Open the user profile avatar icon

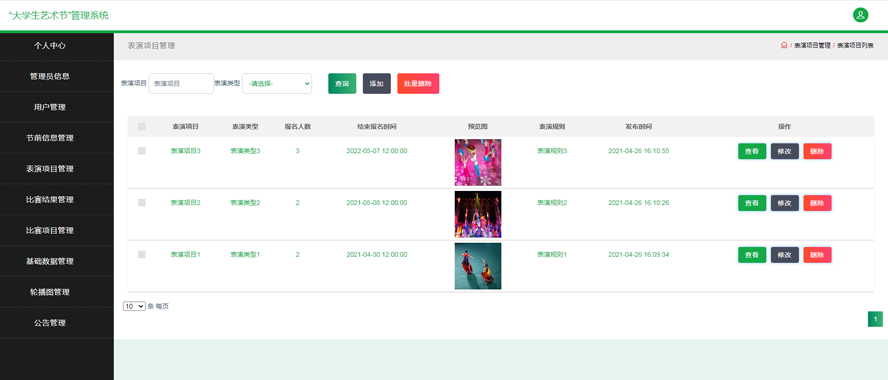tap(860, 15)
